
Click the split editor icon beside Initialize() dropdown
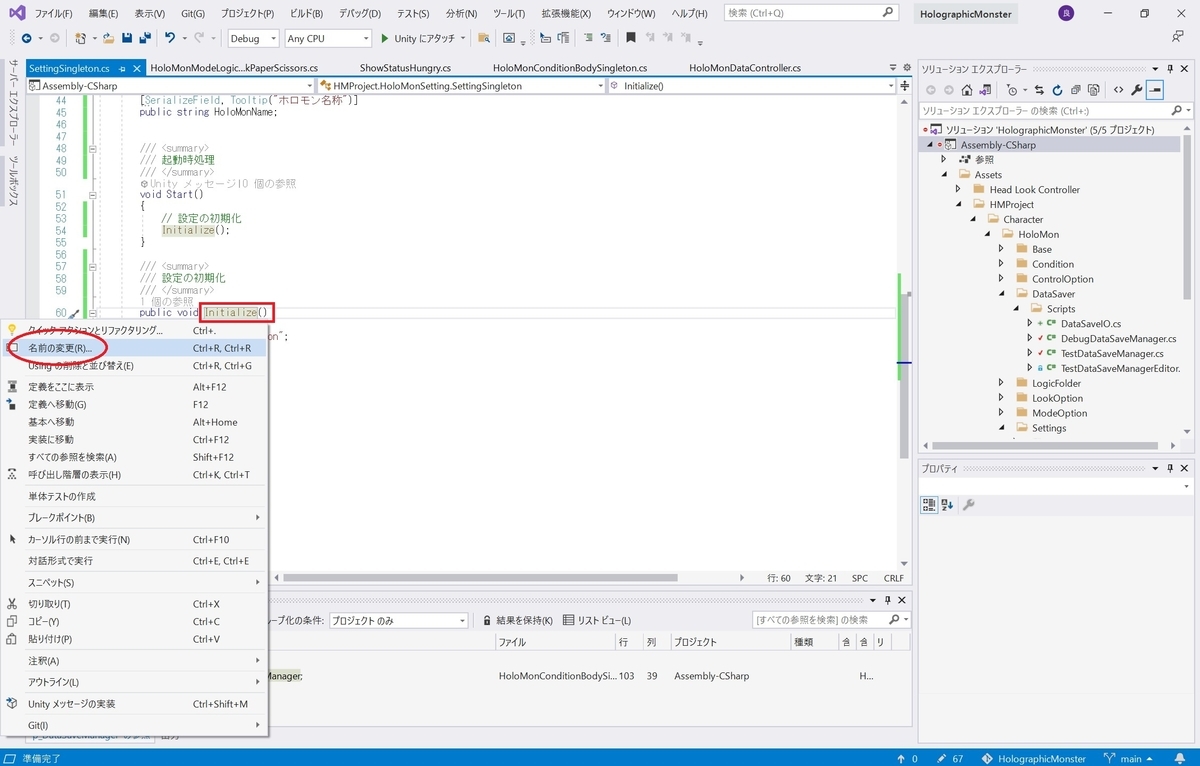(904, 86)
